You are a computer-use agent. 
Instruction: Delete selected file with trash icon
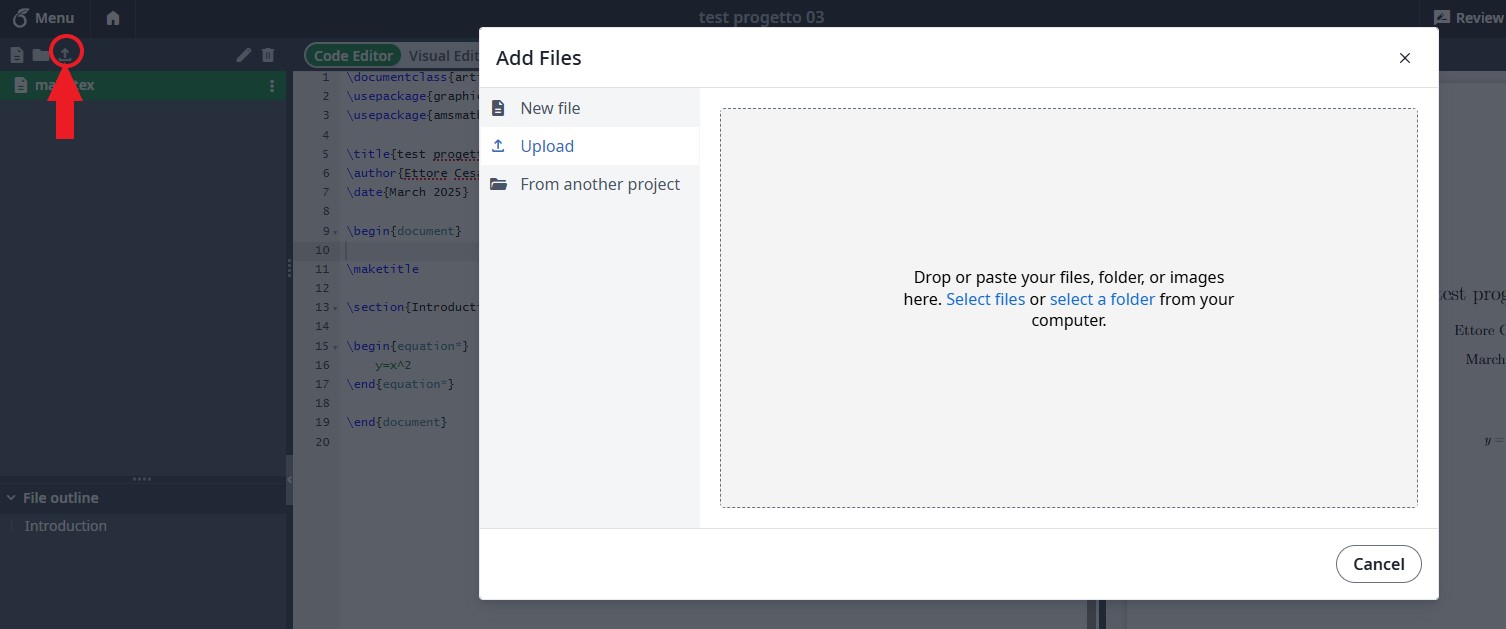click(268, 55)
